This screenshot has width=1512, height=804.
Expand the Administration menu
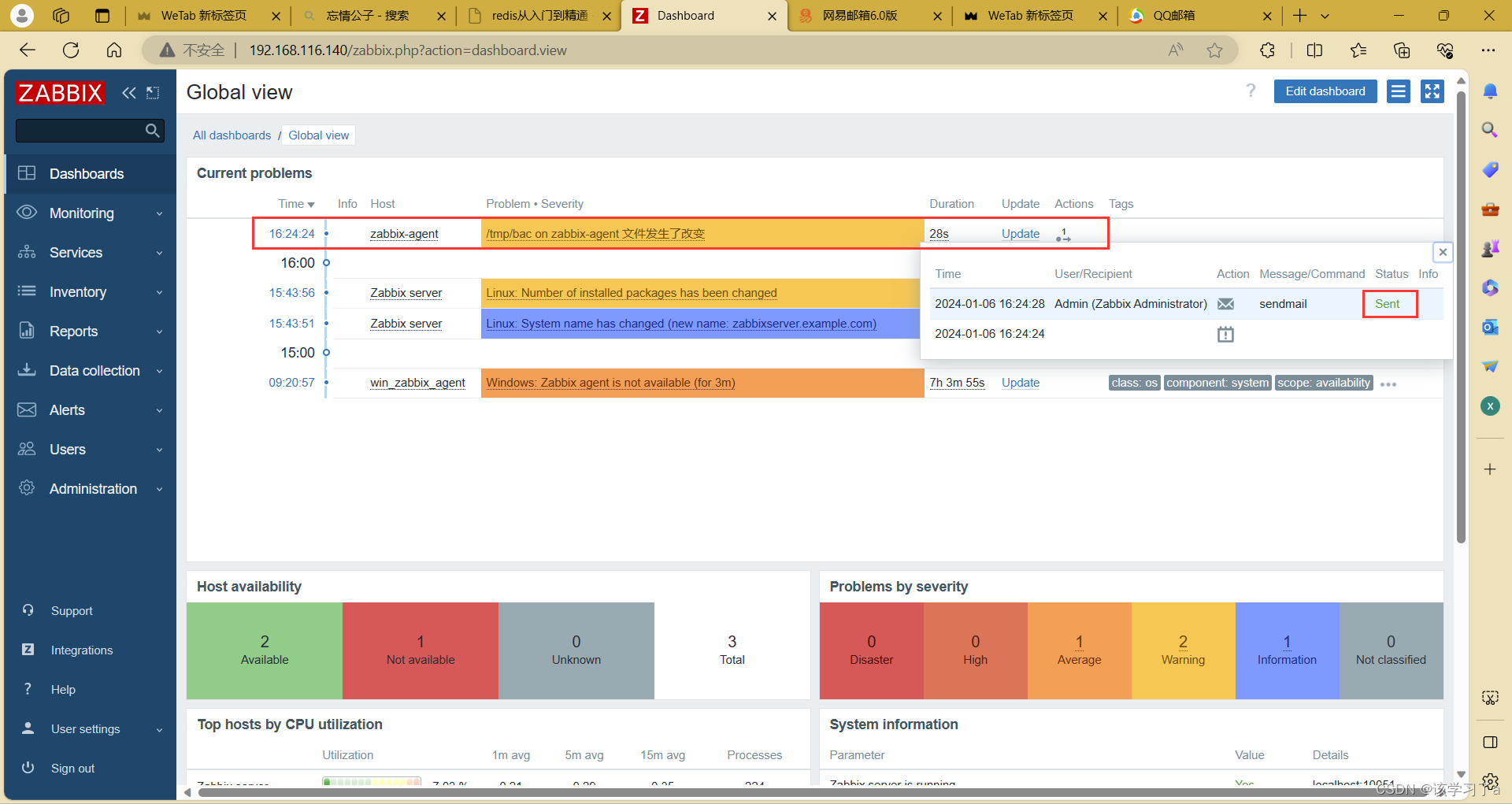(x=91, y=489)
